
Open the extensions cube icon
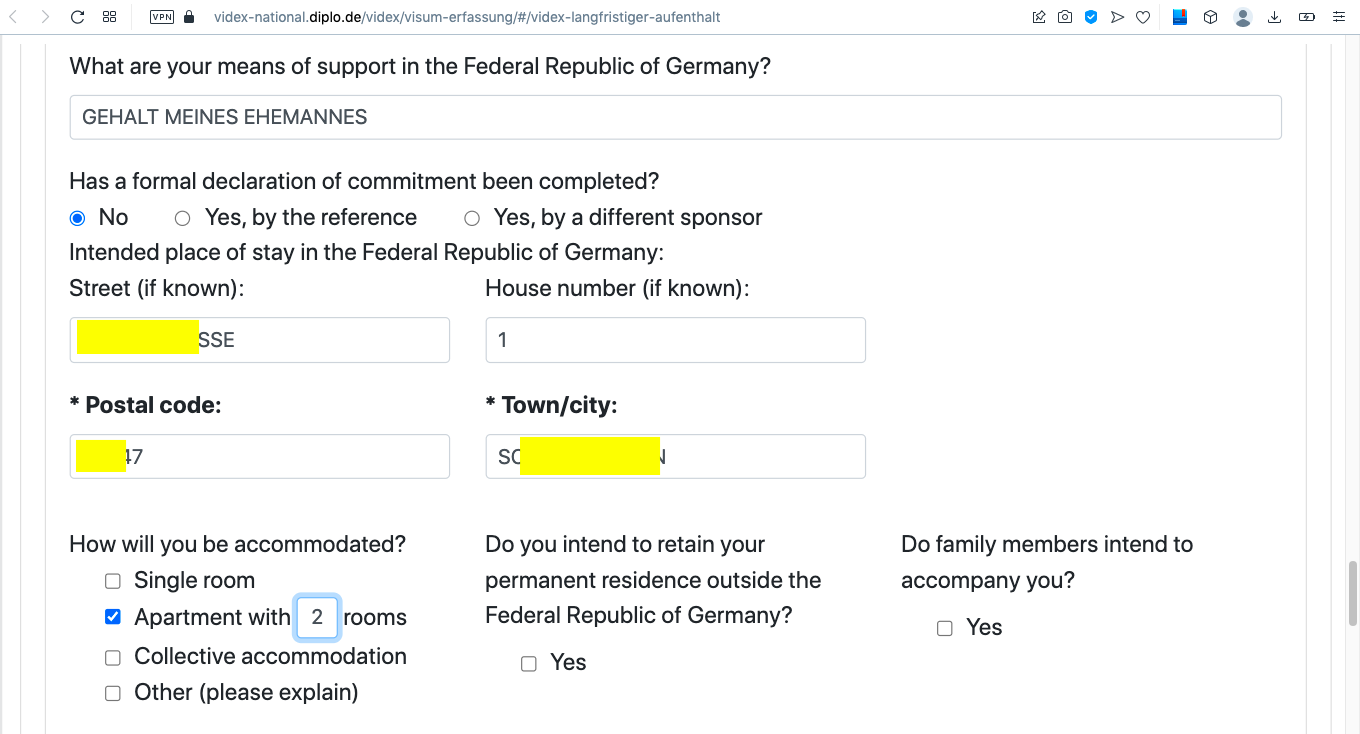[x=1210, y=17]
